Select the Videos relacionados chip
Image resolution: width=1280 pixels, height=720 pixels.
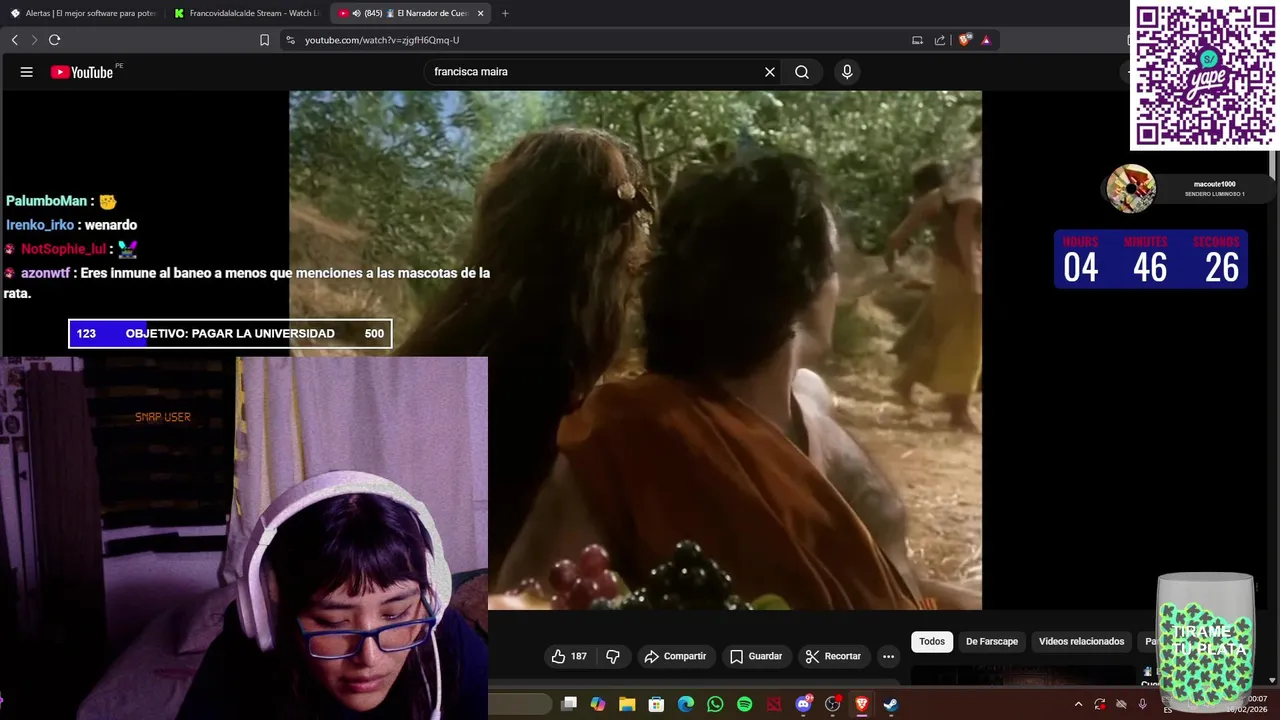(x=1081, y=641)
